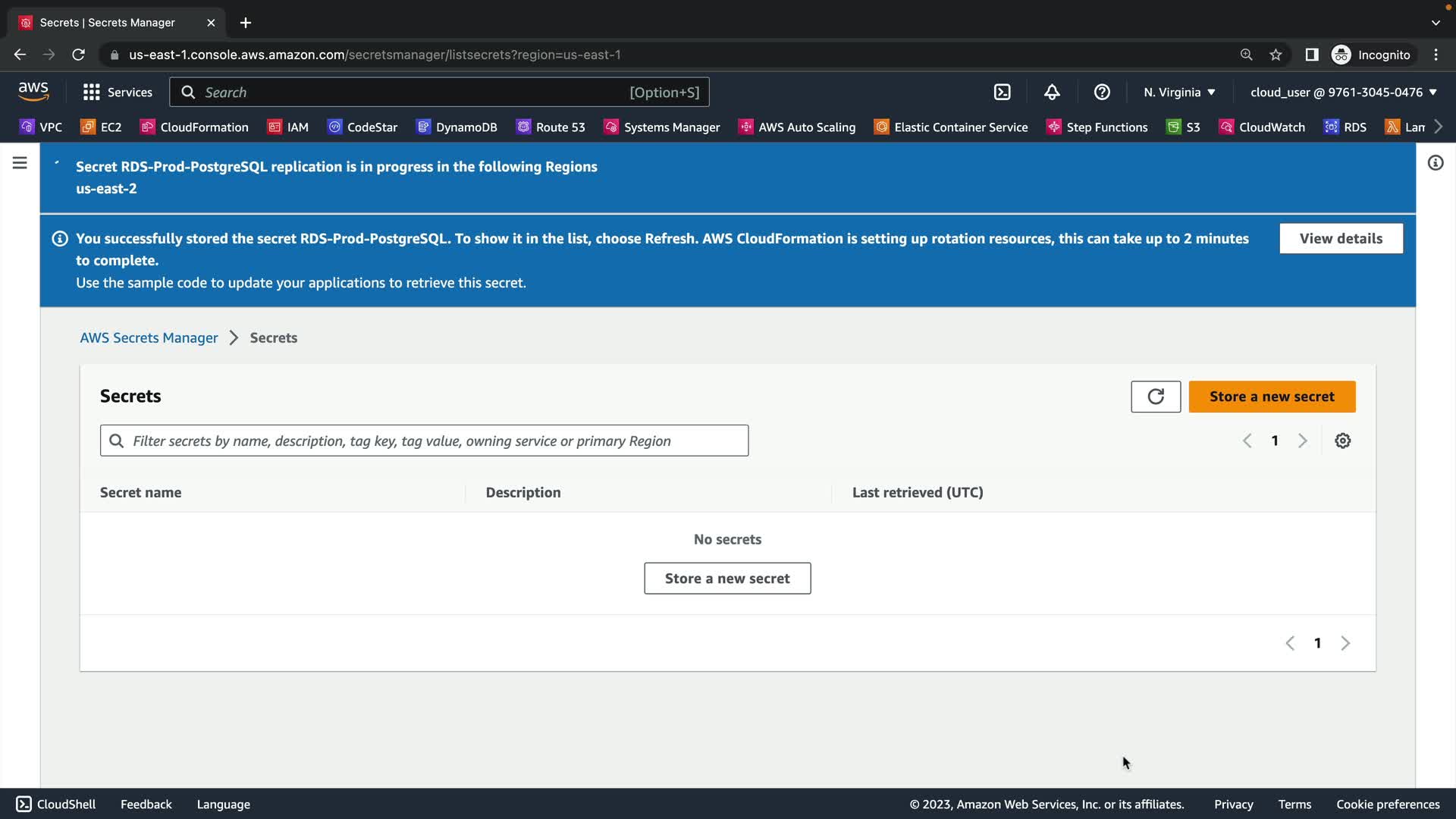Screen dimensions: 1456x819
Task: Click View details in the success banner
Action: pyautogui.click(x=1341, y=238)
